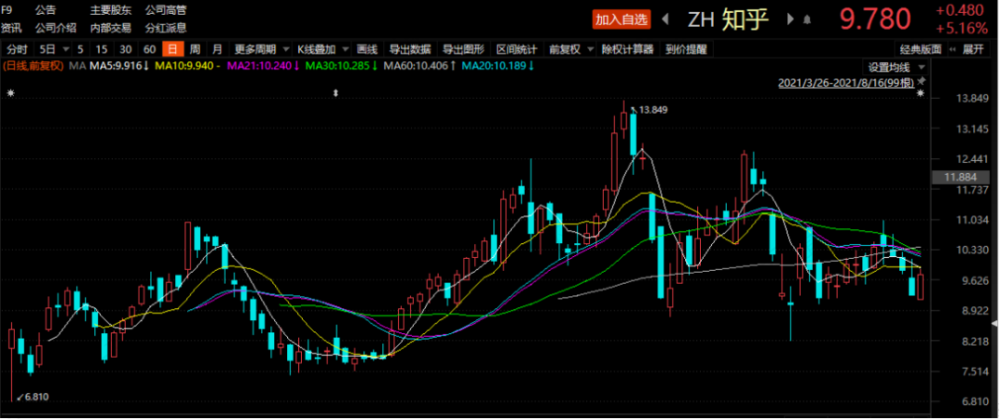
Task: Click the MA20:10.189 indicator label
Action: [x=497, y=65]
